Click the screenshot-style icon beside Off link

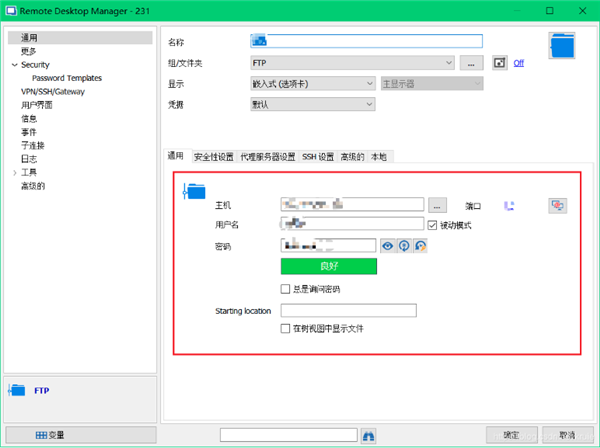tap(499, 63)
